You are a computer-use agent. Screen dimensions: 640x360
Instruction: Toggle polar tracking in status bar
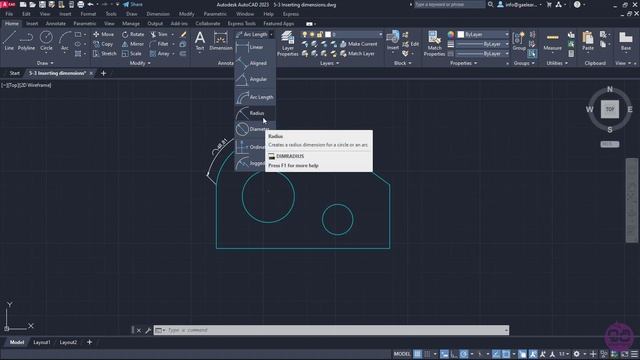point(464,354)
